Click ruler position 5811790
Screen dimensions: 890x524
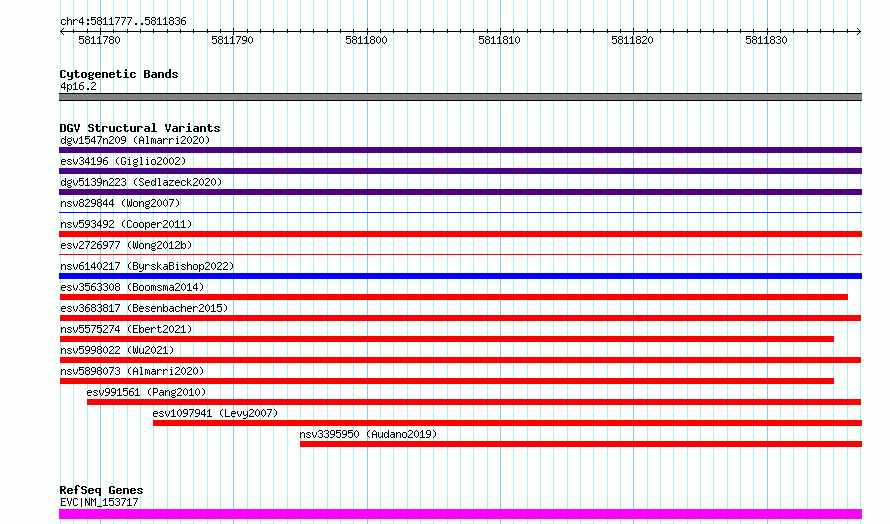tap(232, 40)
